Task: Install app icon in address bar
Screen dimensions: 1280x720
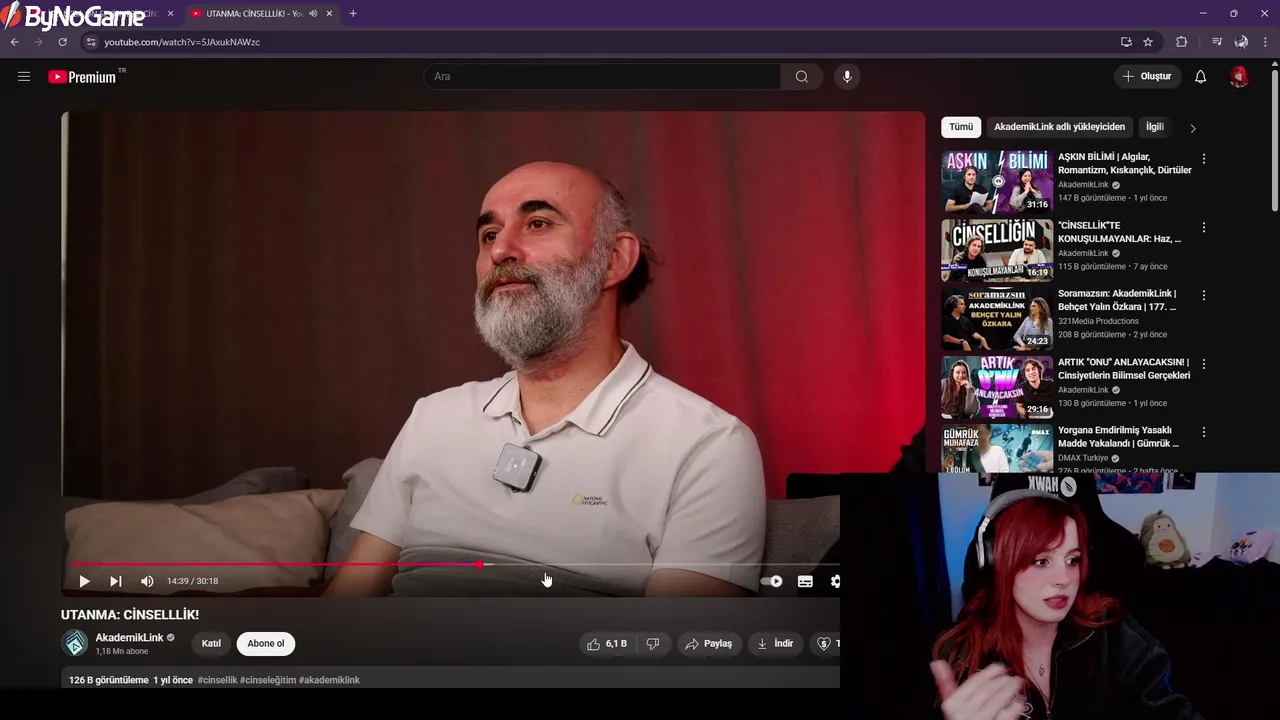Action: click(x=1126, y=42)
